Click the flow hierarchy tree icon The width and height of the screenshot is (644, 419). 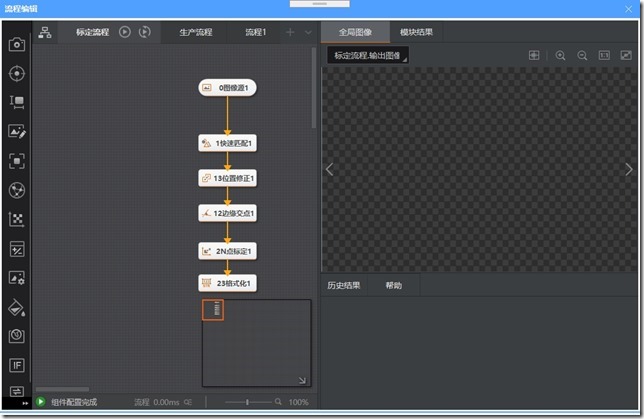click(45, 32)
